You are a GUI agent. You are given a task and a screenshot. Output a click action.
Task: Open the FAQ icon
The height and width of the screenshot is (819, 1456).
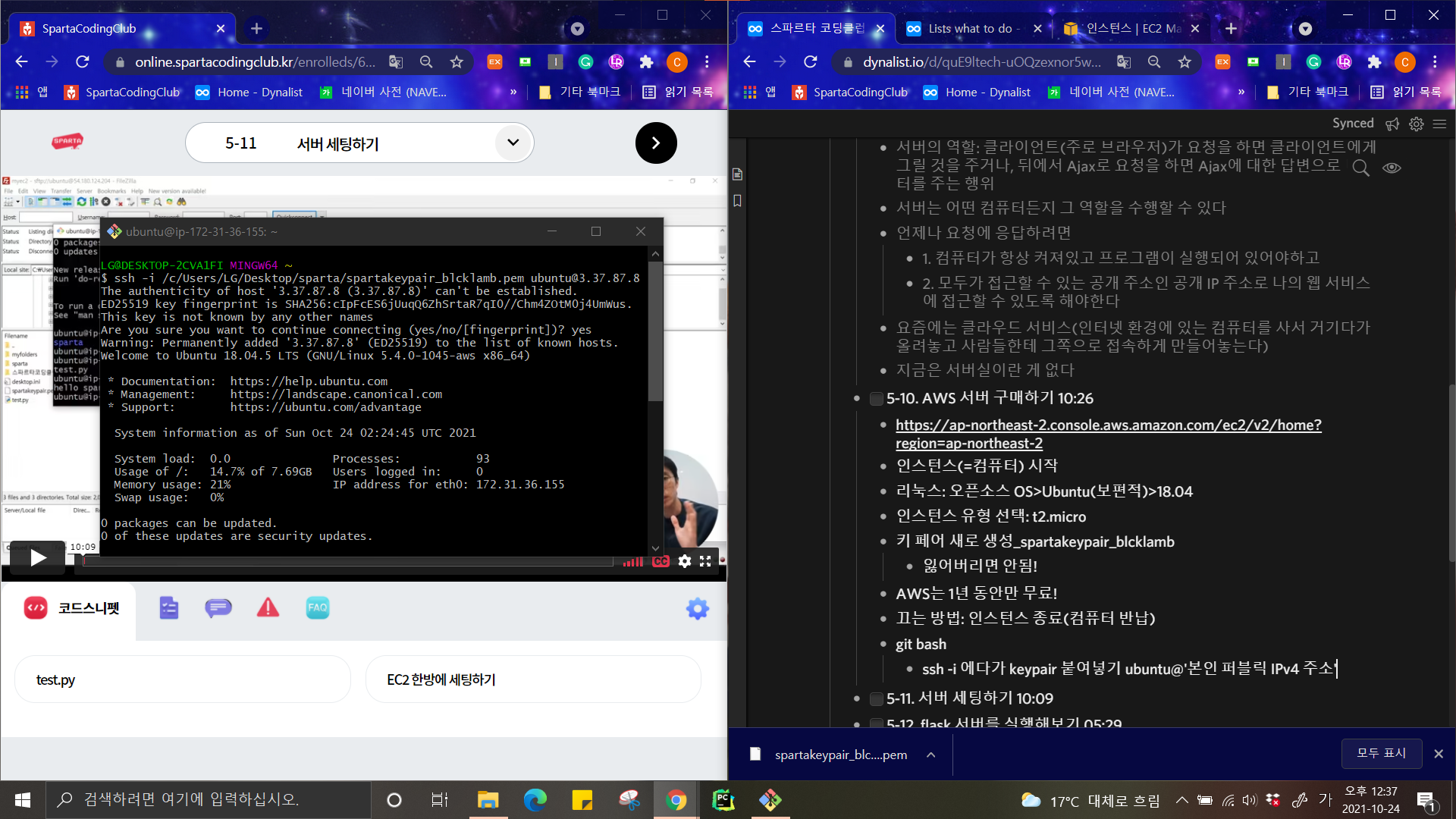point(317,608)
